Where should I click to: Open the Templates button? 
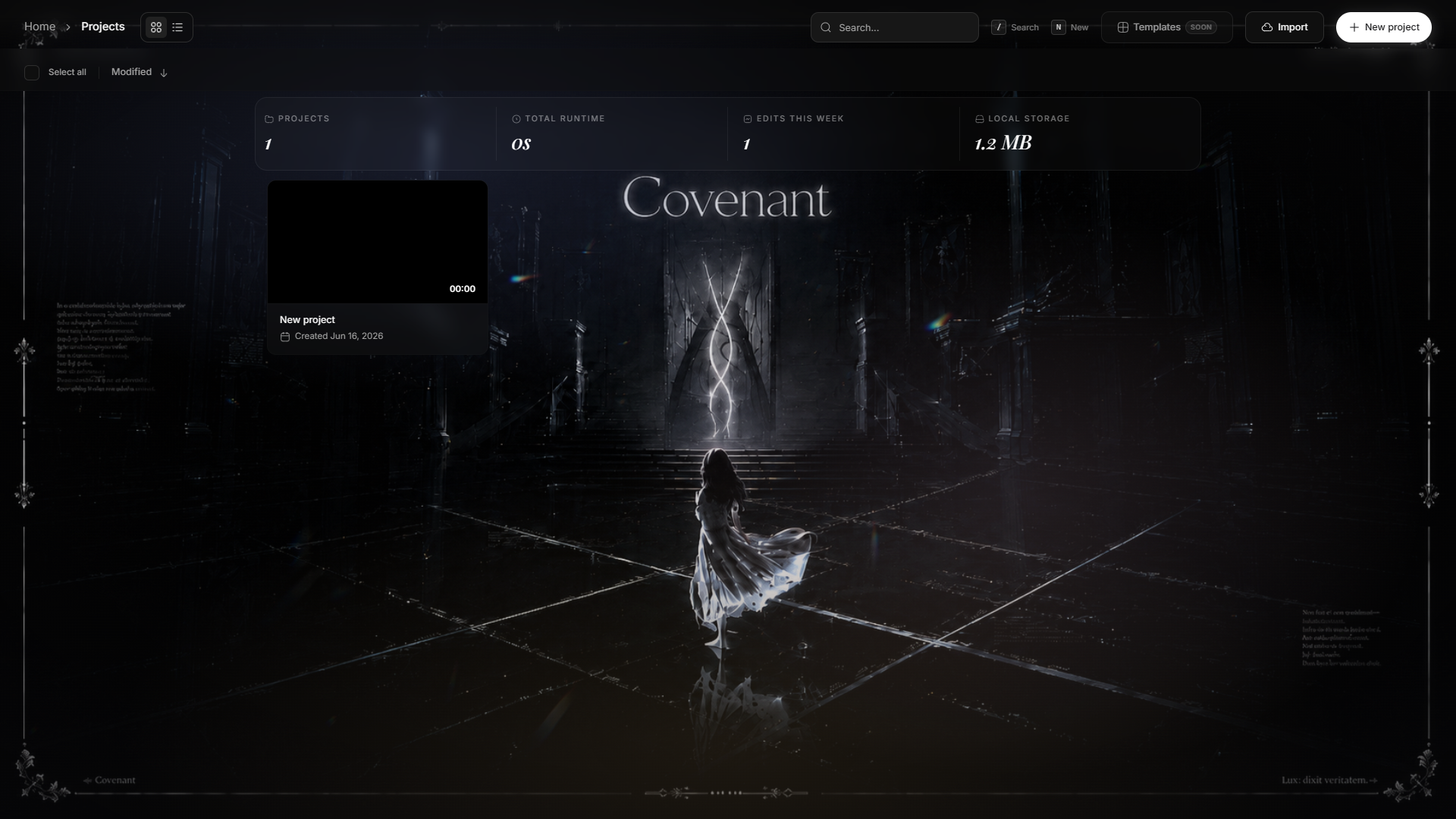(1166, 27)
